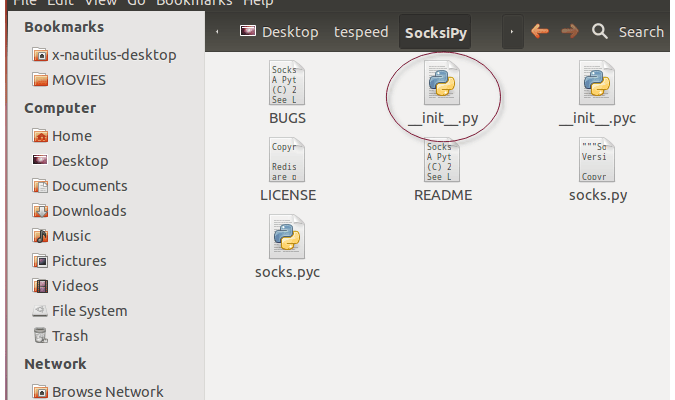Select the LICENSE file icon

point(287,160)
